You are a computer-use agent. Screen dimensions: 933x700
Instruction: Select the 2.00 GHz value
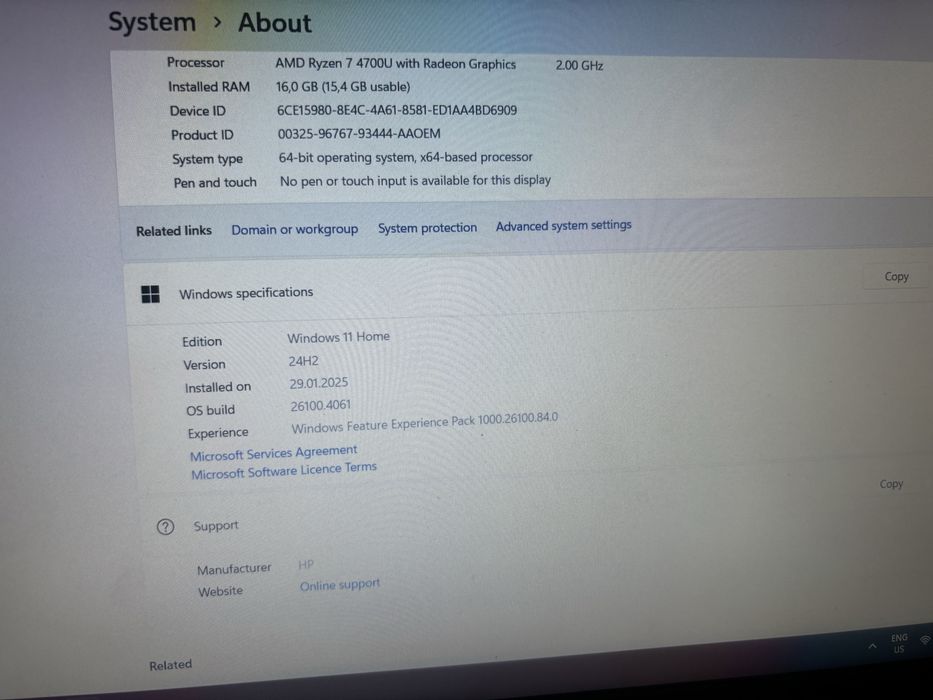[x=580, y=65]
